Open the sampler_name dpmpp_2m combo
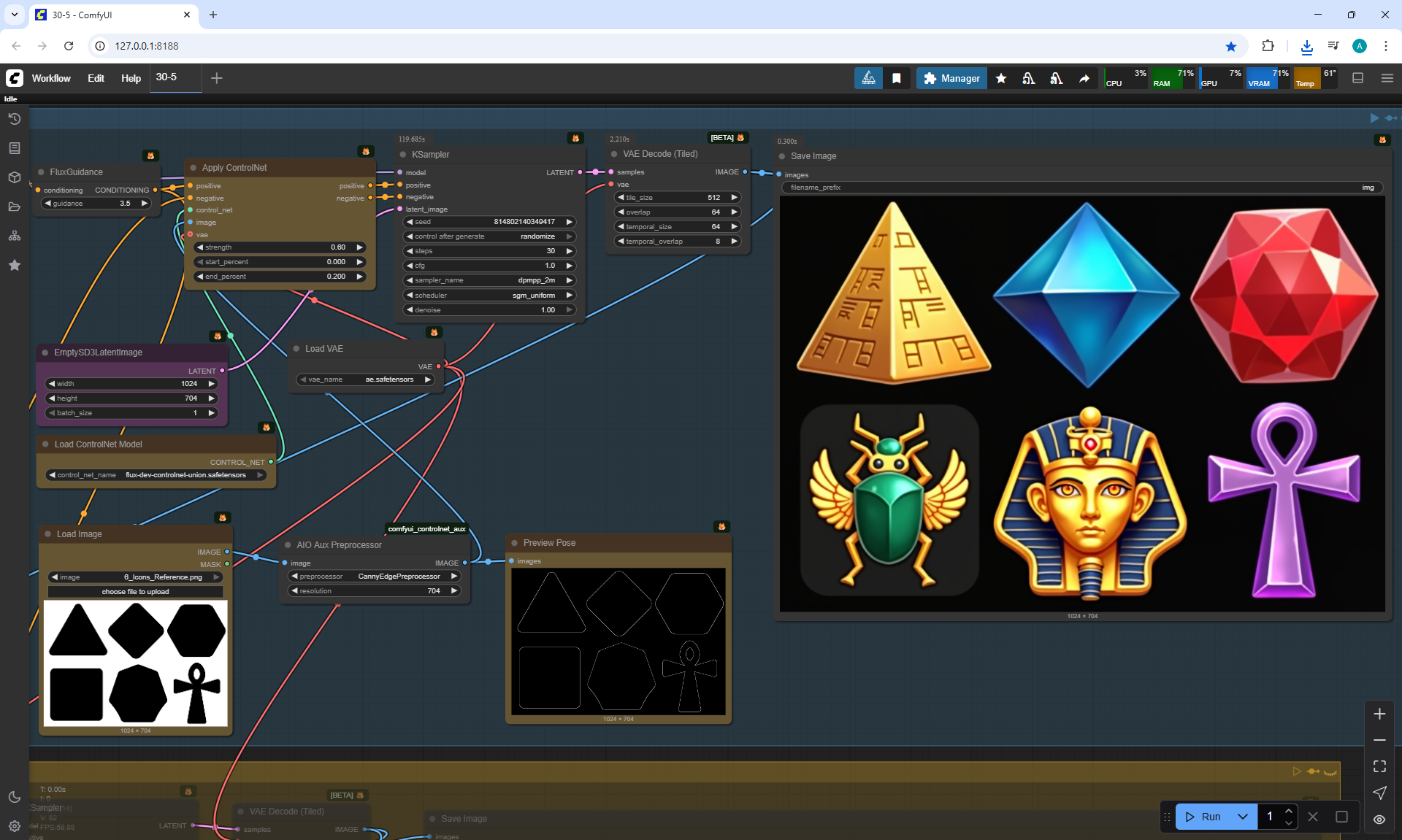The height and width of the screenshot is (840, 1402). pyautogui.click(x=489, y=280)
